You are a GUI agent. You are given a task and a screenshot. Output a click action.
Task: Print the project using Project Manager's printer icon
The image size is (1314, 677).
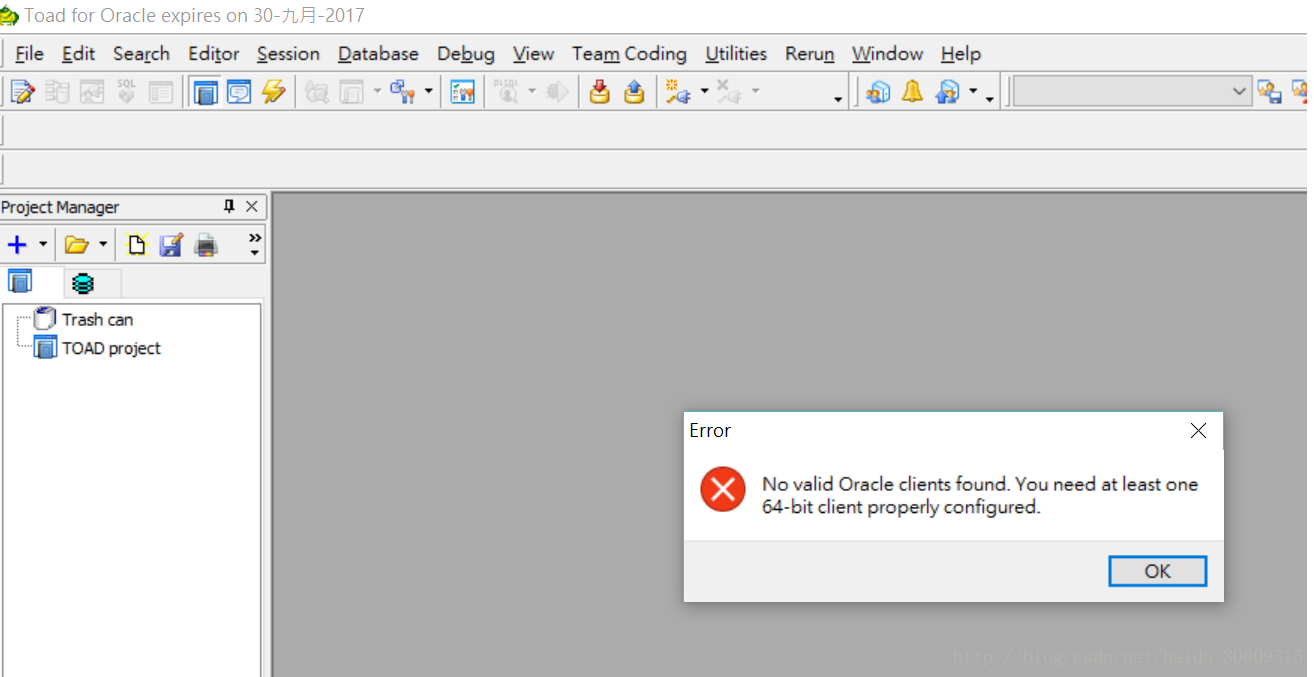(206, 244)
